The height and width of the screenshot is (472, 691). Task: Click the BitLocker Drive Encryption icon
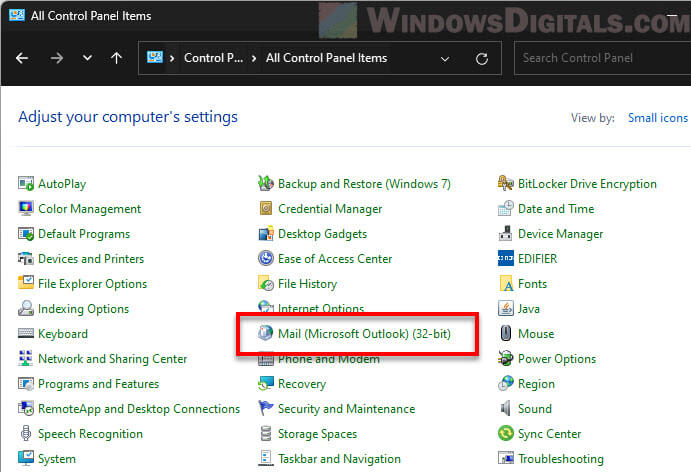tap(505, 183)
